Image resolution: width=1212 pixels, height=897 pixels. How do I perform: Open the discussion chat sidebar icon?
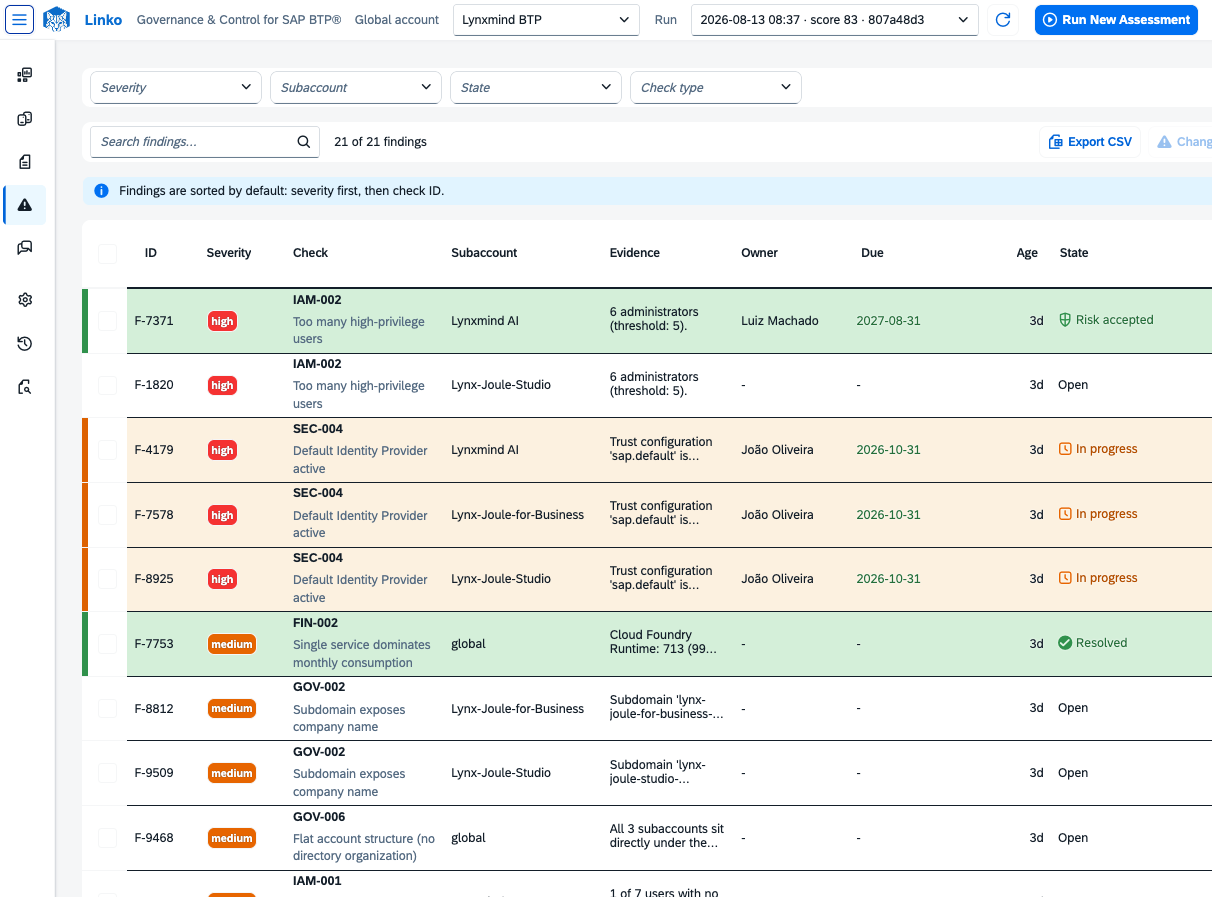(x=25, y=248)
